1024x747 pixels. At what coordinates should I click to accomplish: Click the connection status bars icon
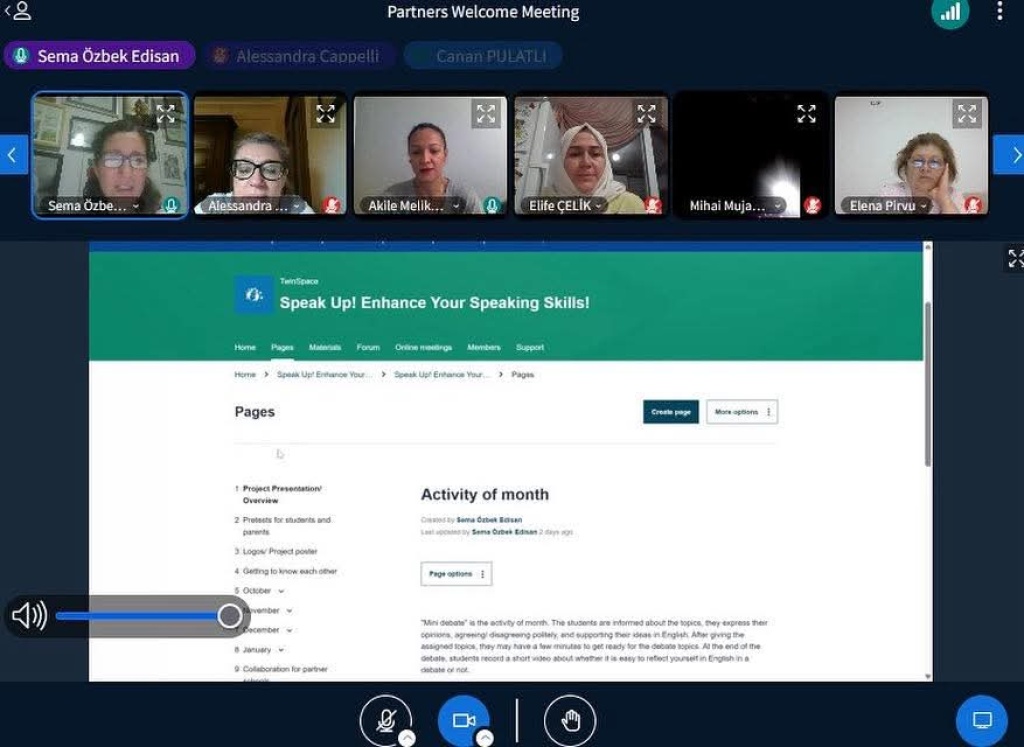[950, 13]
